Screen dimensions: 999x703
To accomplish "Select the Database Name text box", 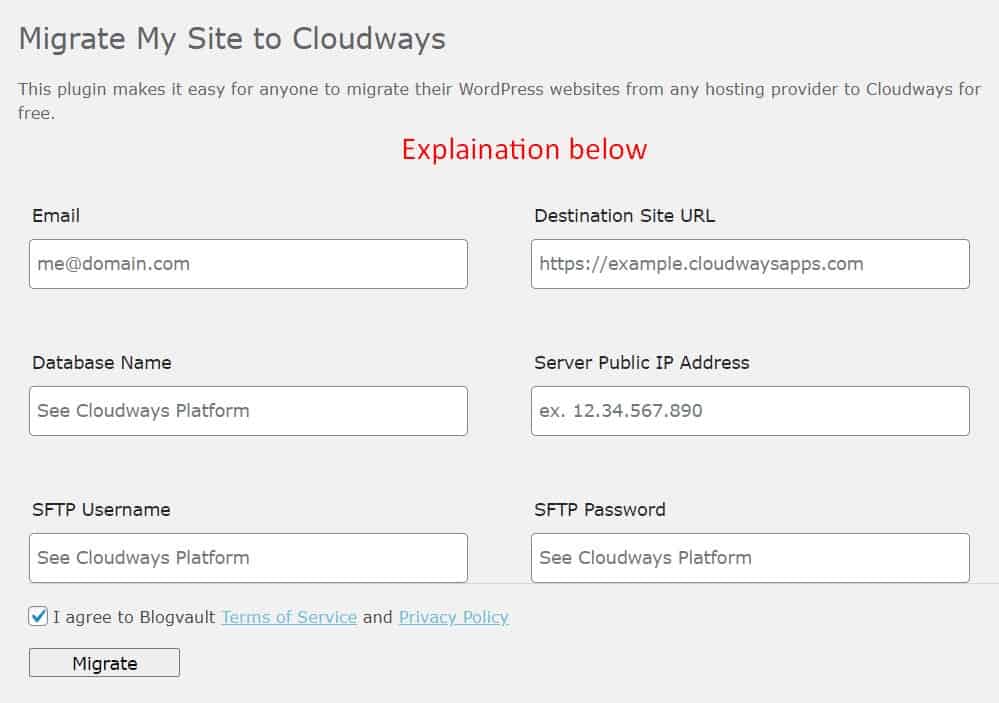I will (x=248, y=411).
